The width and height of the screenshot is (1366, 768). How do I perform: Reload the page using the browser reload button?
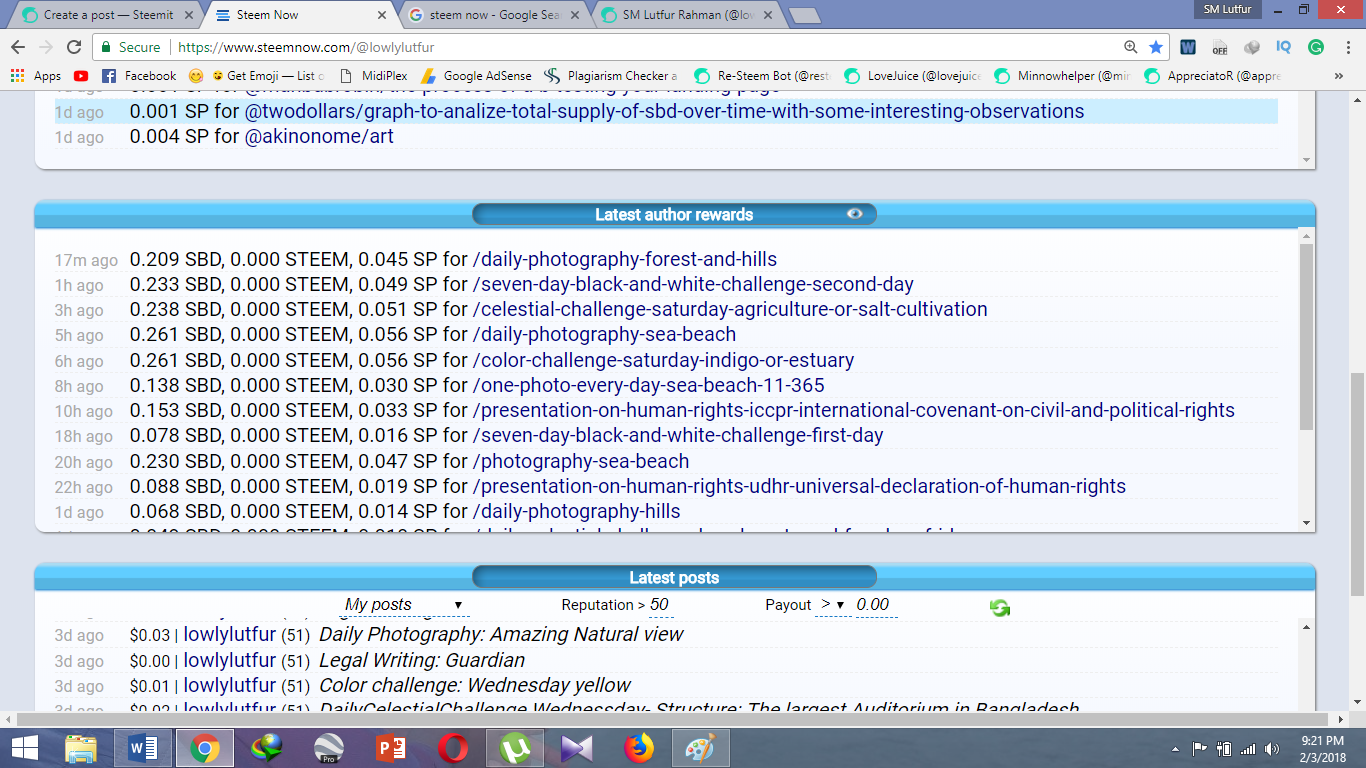[74, 47]
